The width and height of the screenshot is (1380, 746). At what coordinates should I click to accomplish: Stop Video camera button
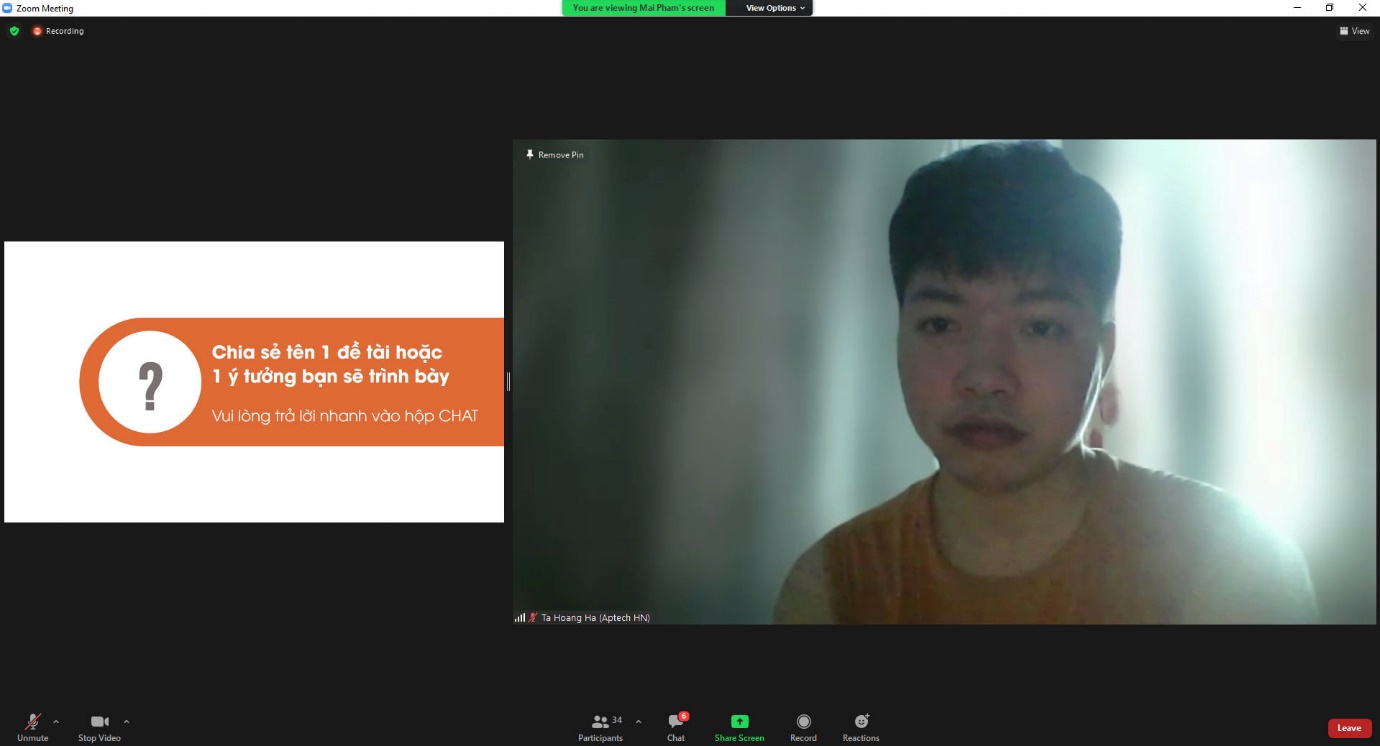point(99,726)
